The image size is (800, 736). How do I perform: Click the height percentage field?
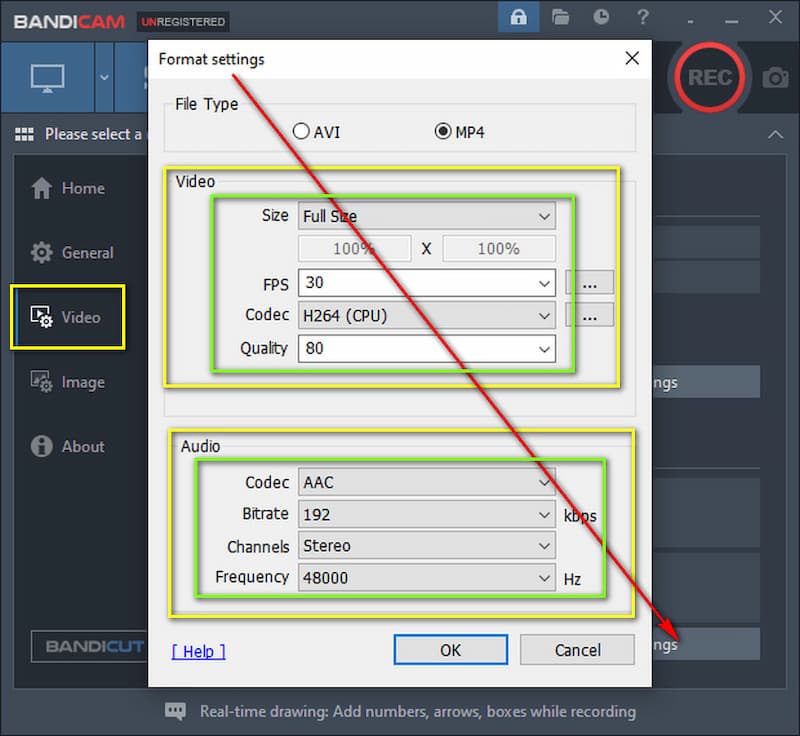tap(499, 249)
